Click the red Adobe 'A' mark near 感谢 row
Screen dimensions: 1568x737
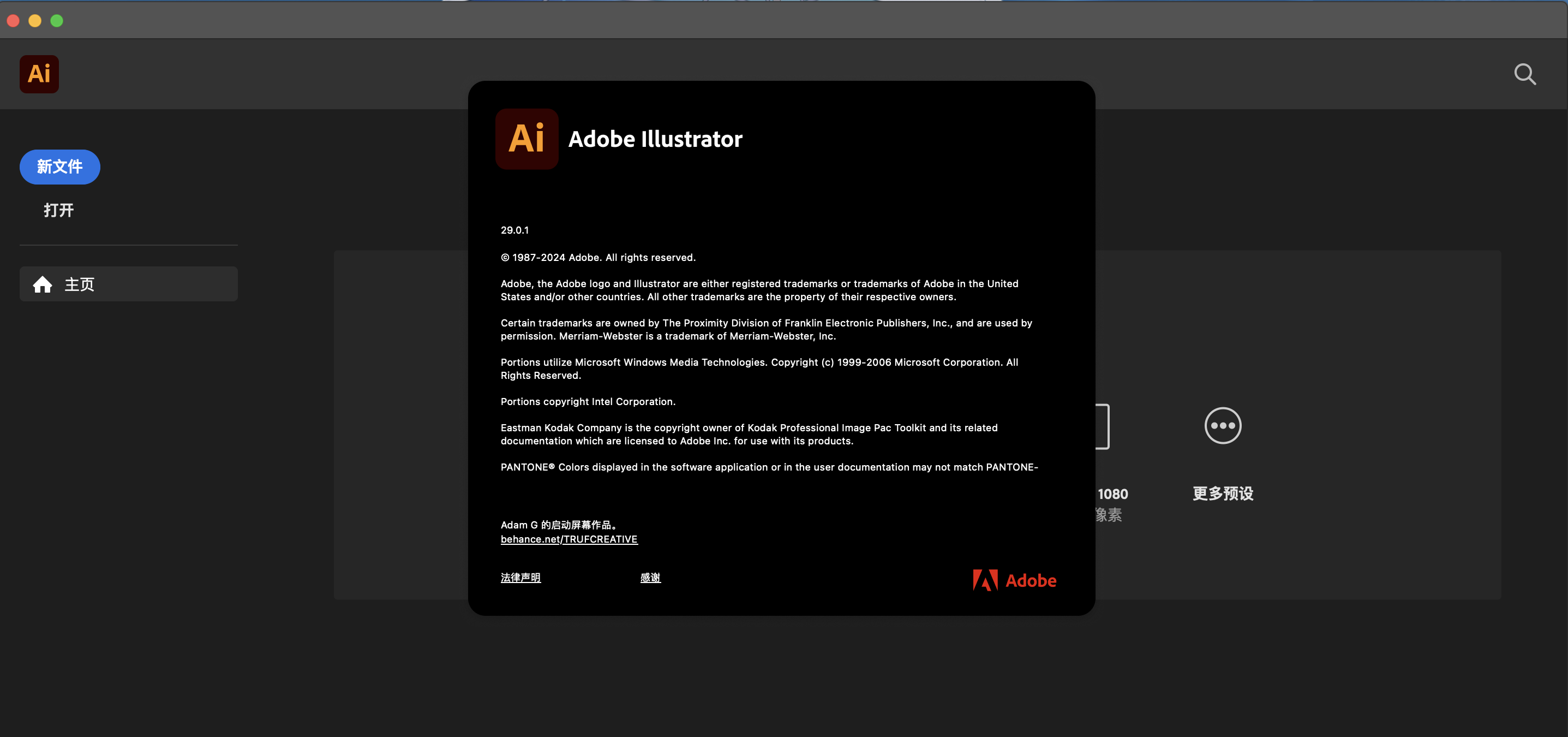[985, 580]
